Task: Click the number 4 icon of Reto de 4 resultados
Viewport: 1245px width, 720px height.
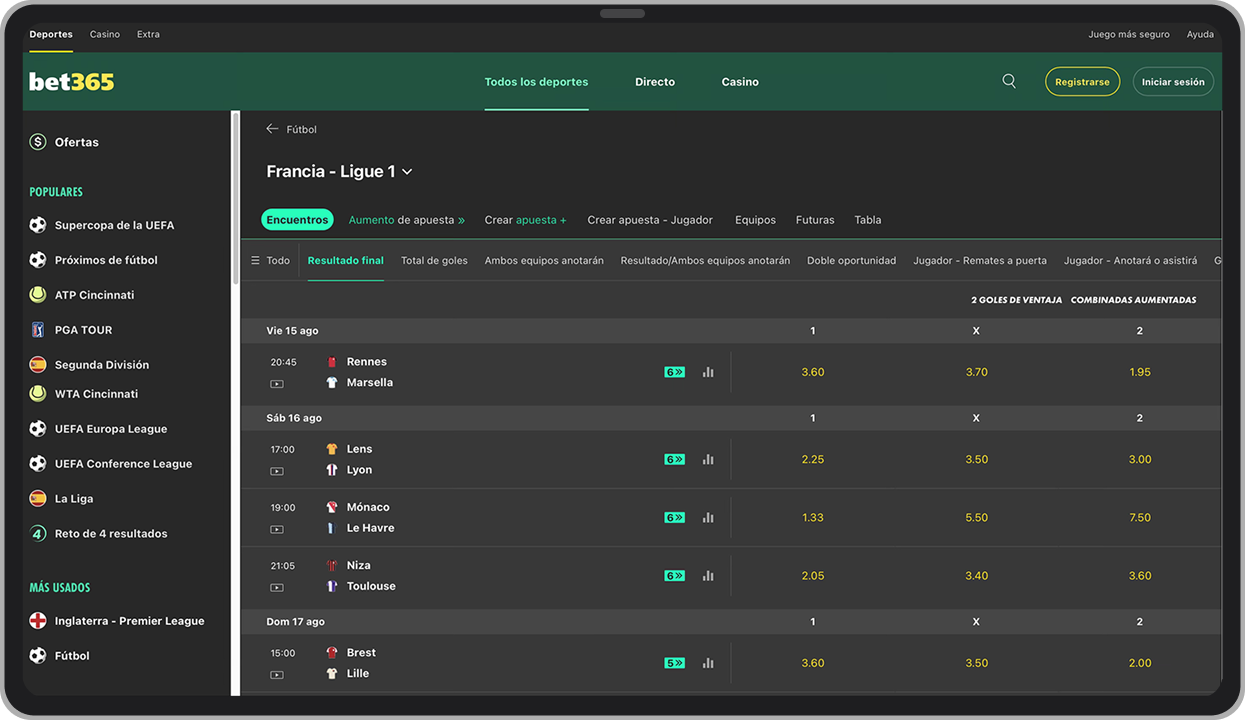Action: [x=38, y=533]
